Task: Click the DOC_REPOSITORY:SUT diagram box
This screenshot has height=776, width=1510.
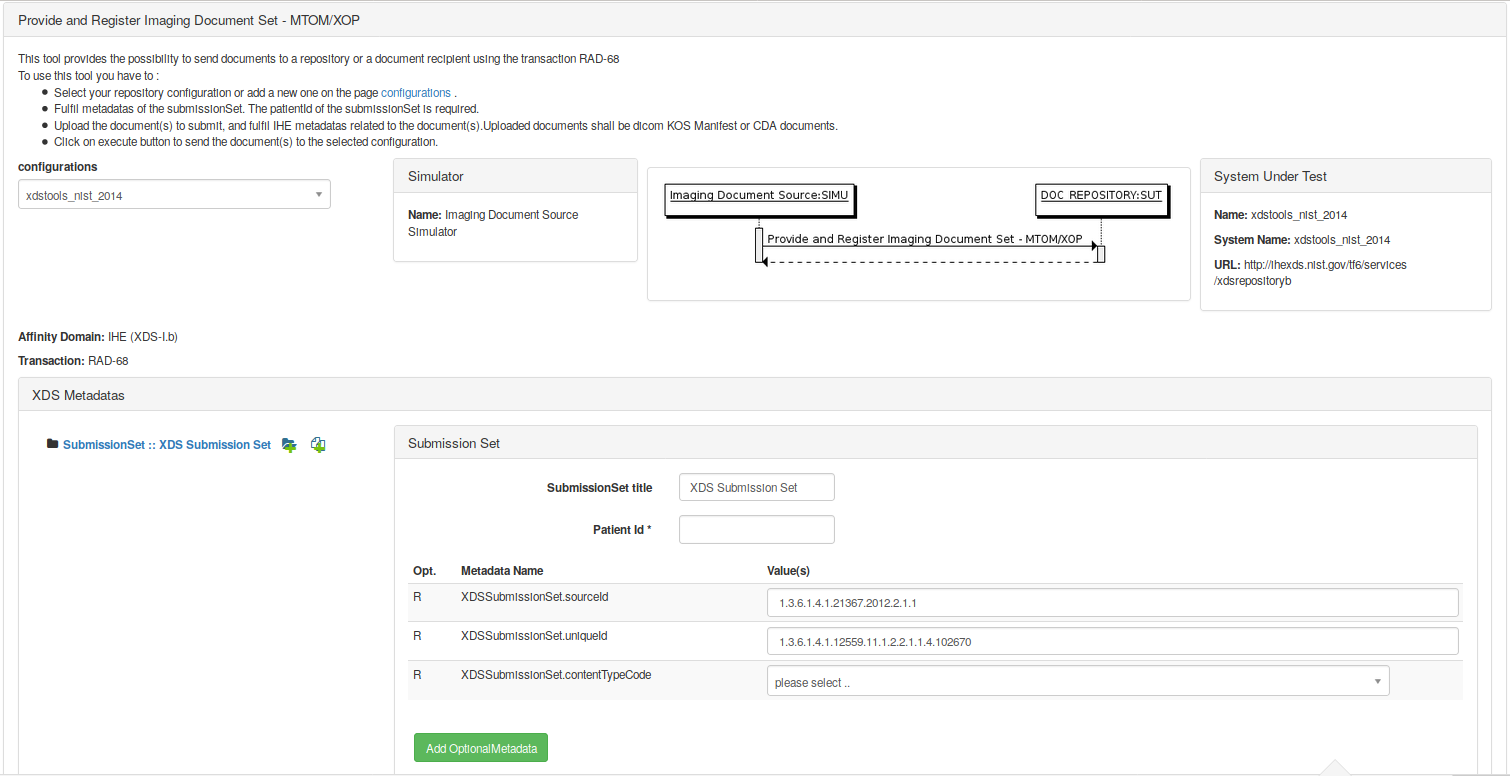Action: 1101,197
